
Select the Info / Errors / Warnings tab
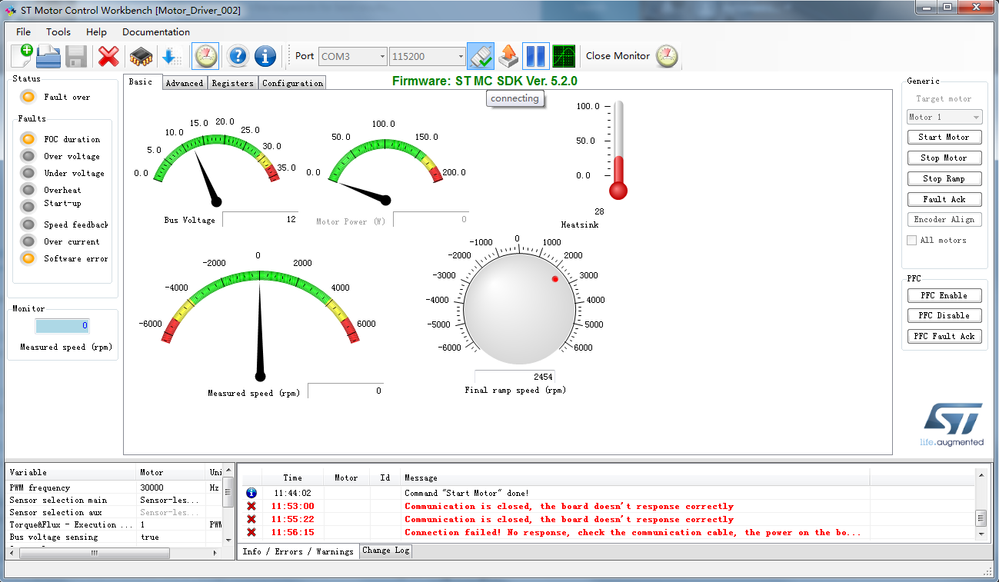(298, 551)
